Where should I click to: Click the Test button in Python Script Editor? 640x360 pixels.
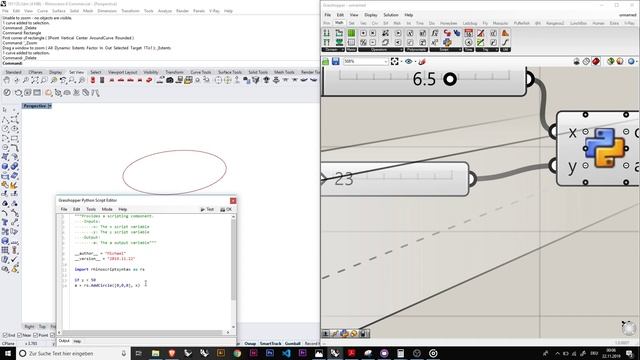(207, 209)
